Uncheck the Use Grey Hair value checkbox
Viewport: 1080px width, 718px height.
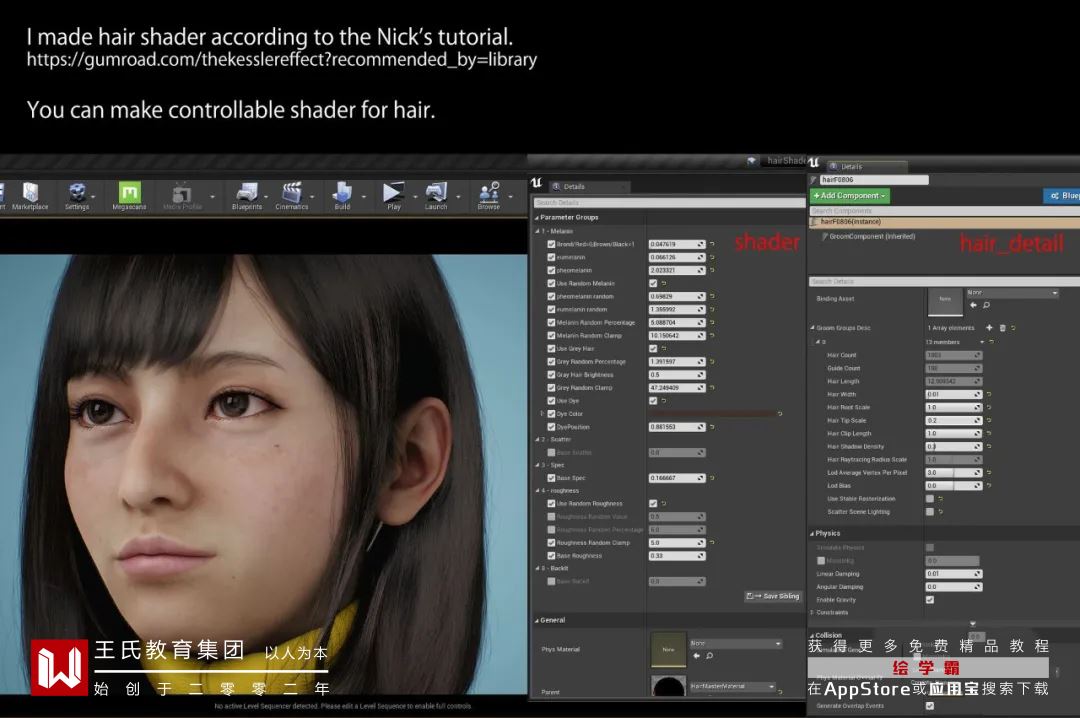pos(653,349)
